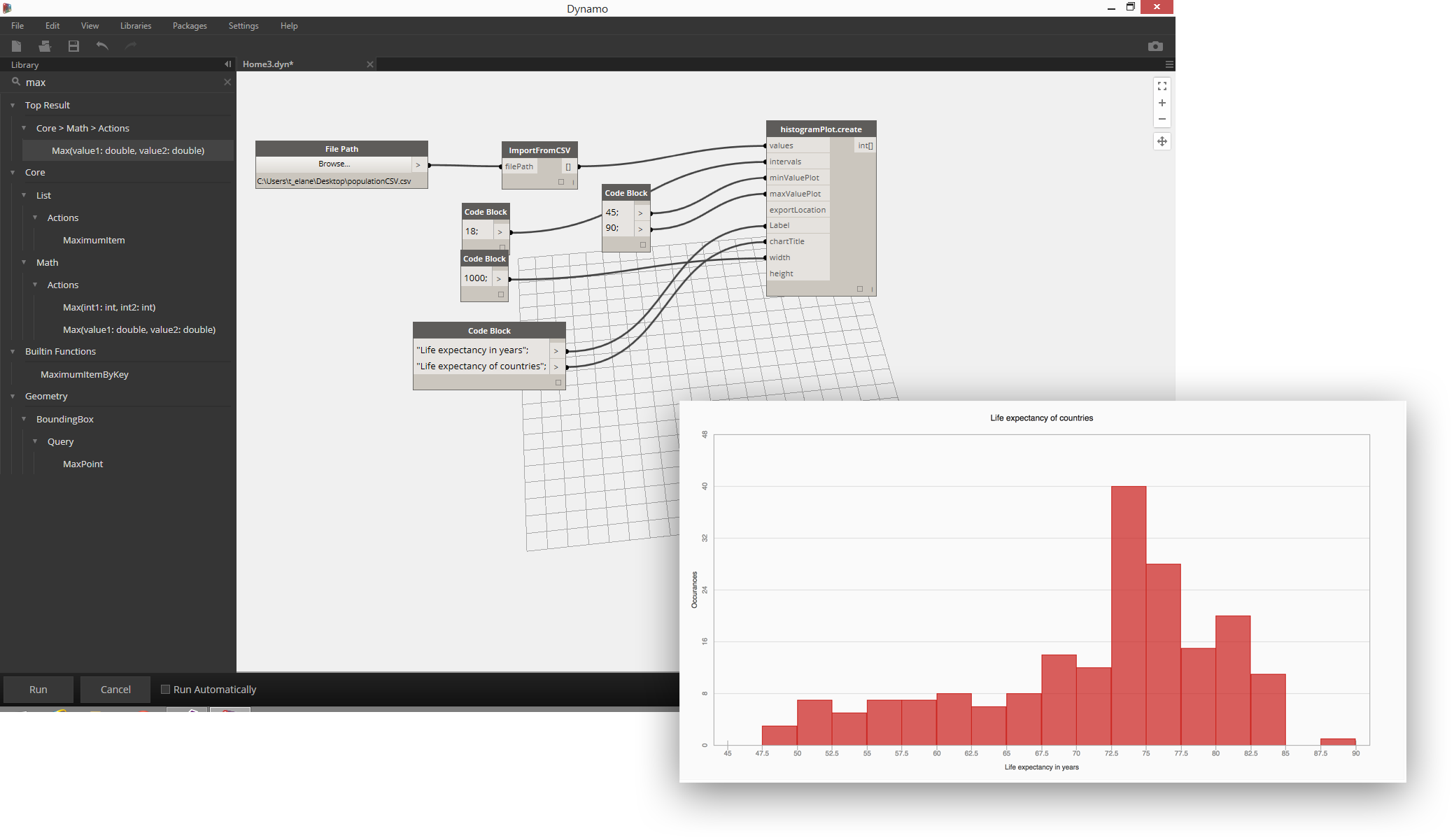This screenshot has width=1454, height=840.
Task: Save the graph with the toolbar icon
Action: [73, 46]
